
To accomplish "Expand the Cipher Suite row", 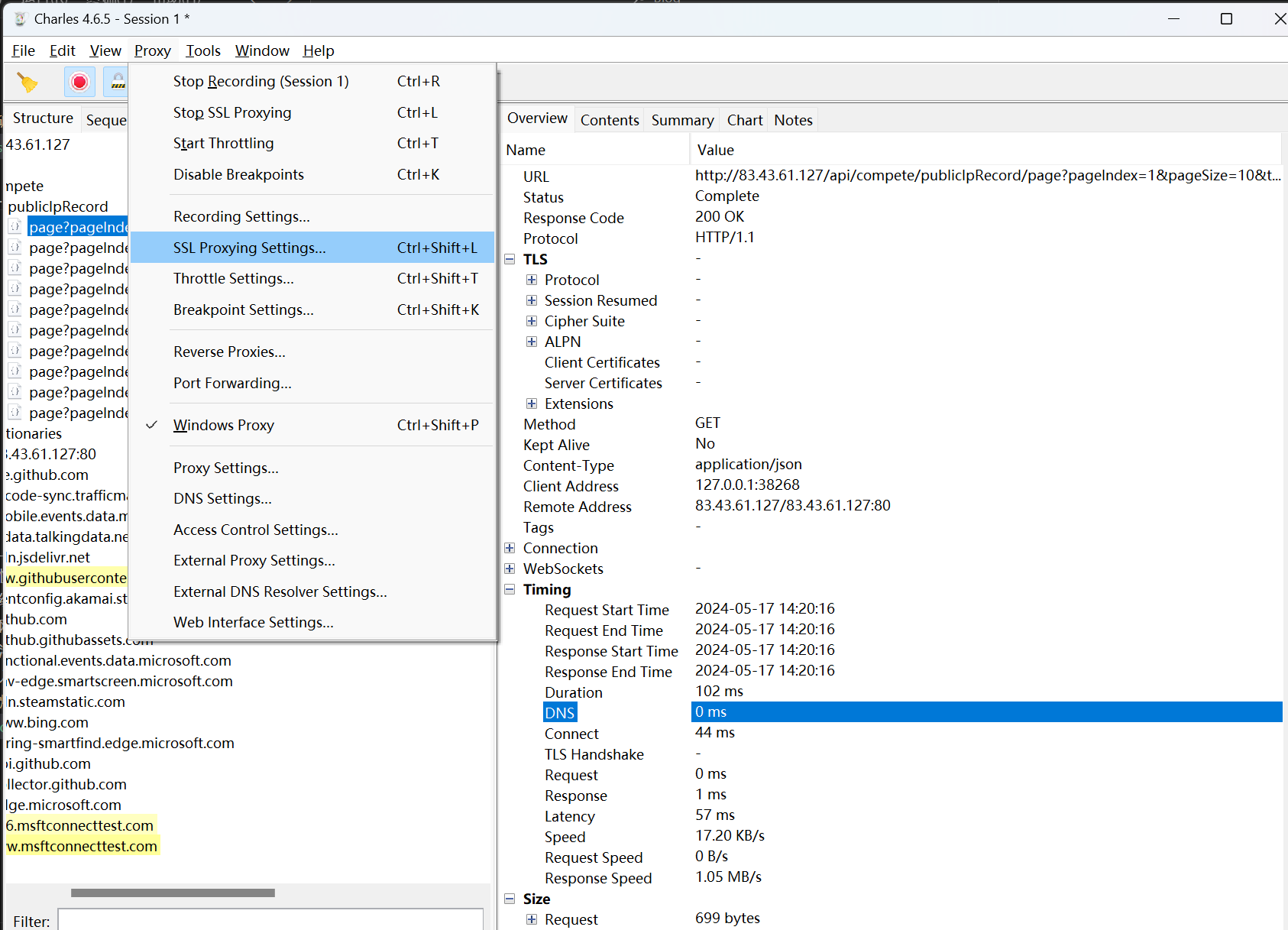I will 532,321.
